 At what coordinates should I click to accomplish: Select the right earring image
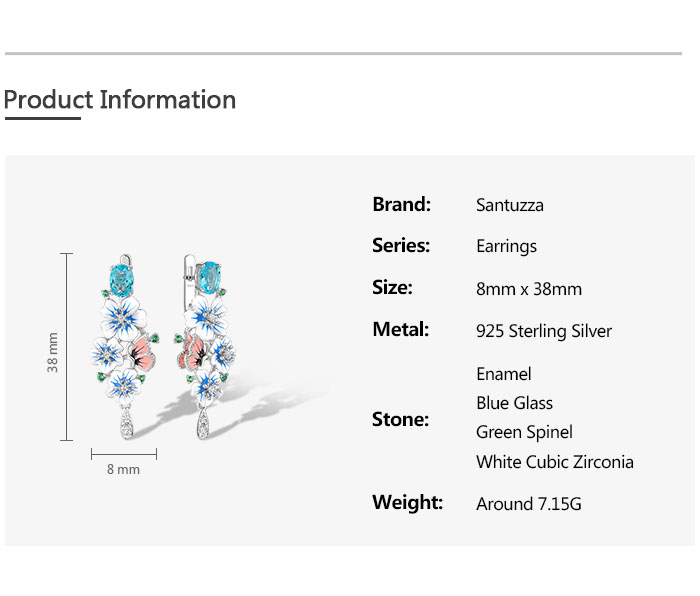[x=205, y=347]
